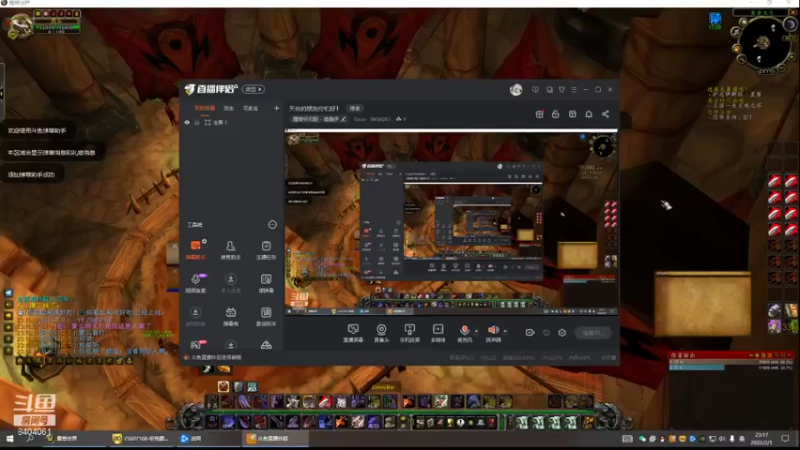Screen dimensions: 800x450
Task: Add a phone screen-cast source
Action: [x=409, y=333]
